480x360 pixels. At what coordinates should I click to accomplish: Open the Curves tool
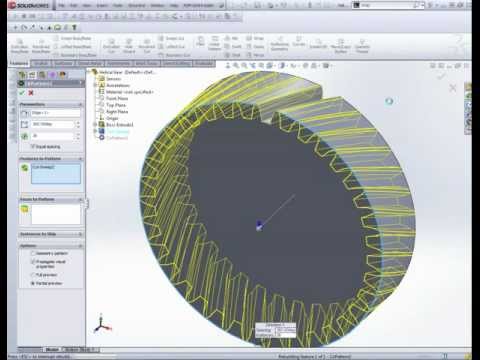pyautogui.click(x=299, y=42)
